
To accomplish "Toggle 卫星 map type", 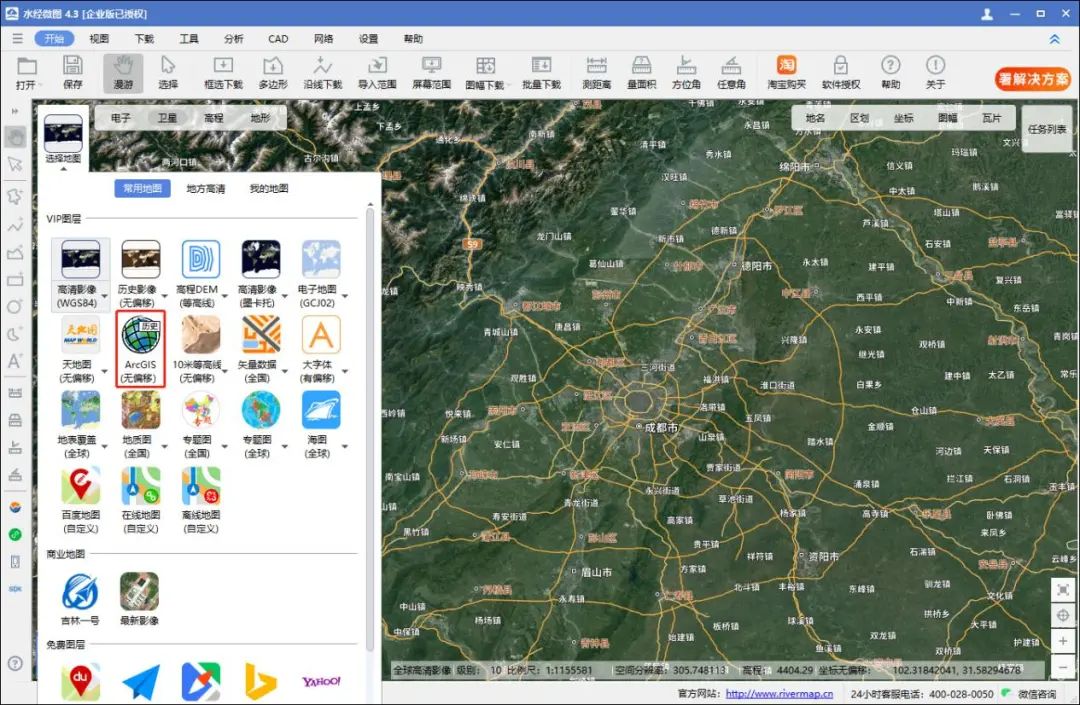I will 167,118.
